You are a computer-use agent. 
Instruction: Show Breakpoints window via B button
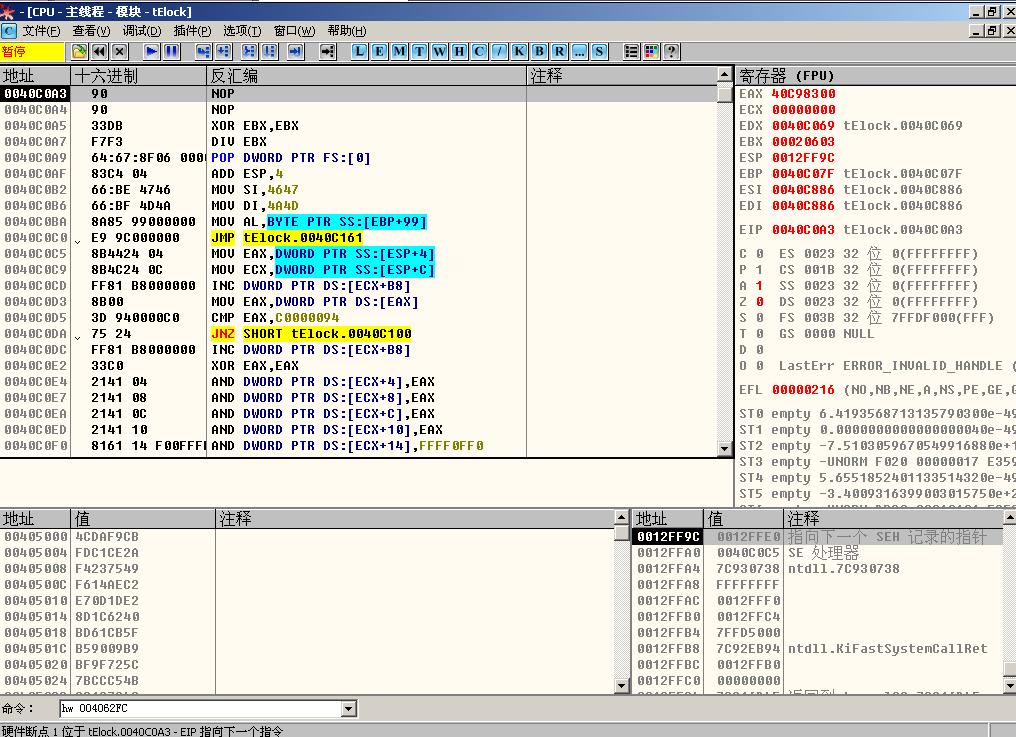click(540, 51)
